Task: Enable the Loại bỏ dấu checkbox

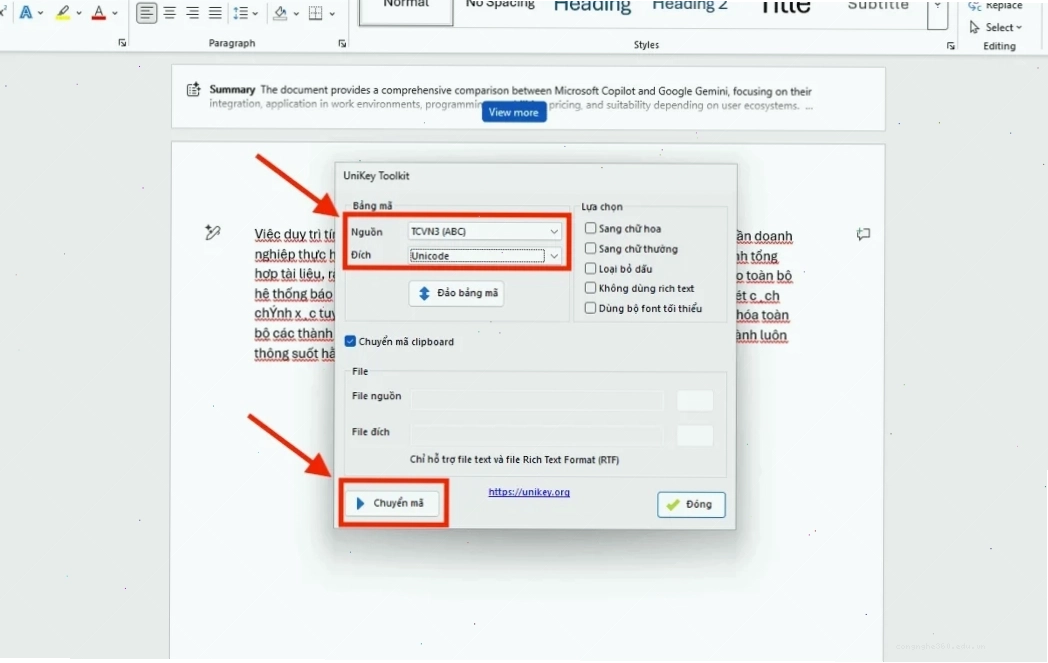Action: click(590, 268)
